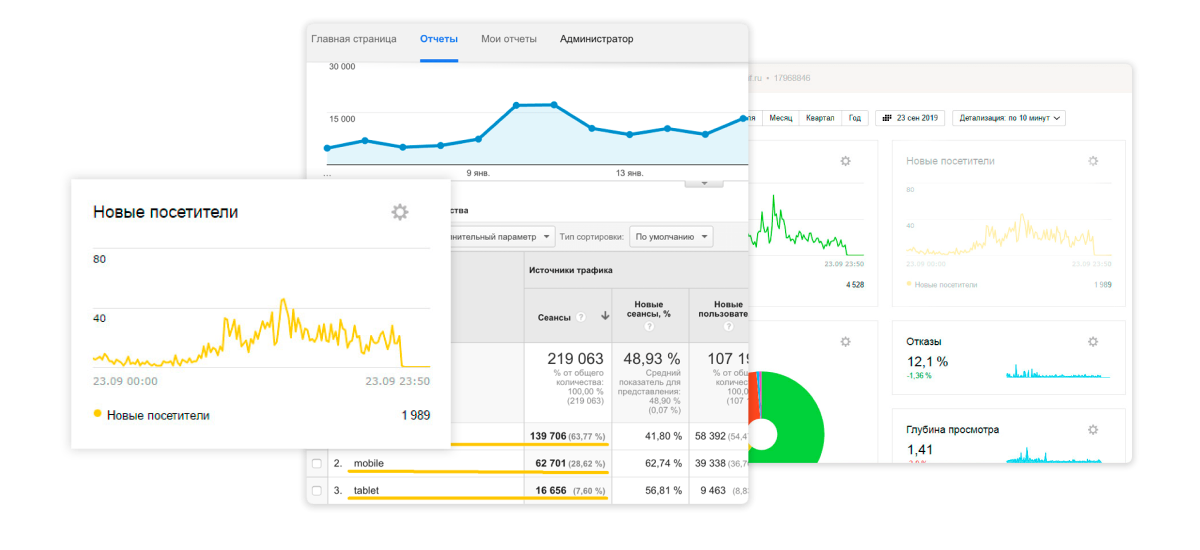Screen dimensions: 1200x550
Task: Tick the checkbox for the tablet row
Action: point(317,491)
